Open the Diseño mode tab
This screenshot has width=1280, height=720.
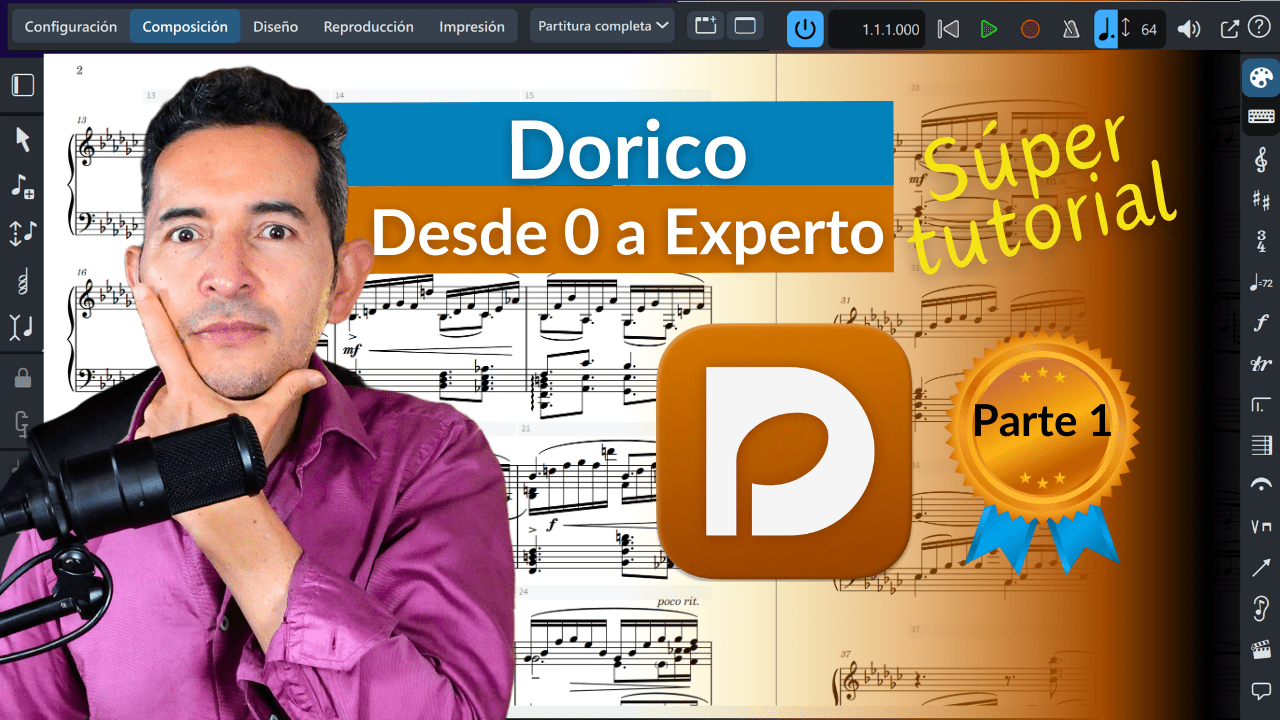pyautogui.click(x=275, y=27)
